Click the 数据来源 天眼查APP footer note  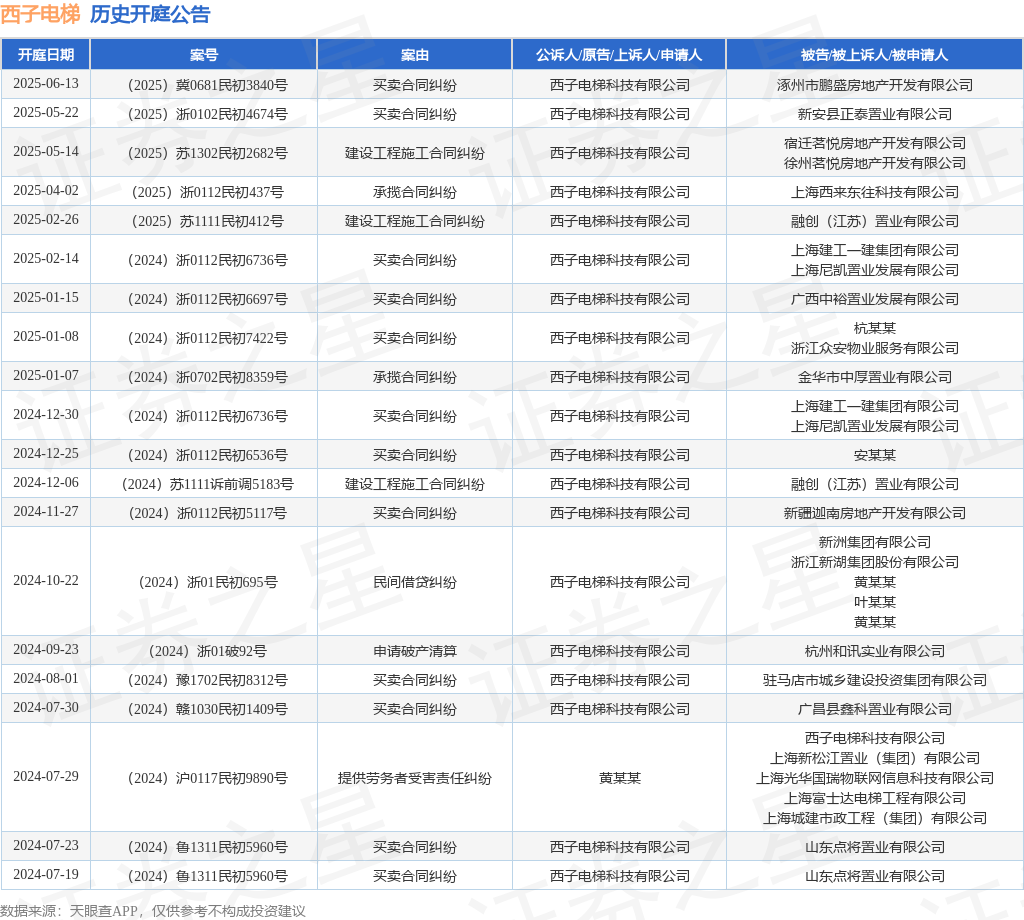tap(153, 911)
